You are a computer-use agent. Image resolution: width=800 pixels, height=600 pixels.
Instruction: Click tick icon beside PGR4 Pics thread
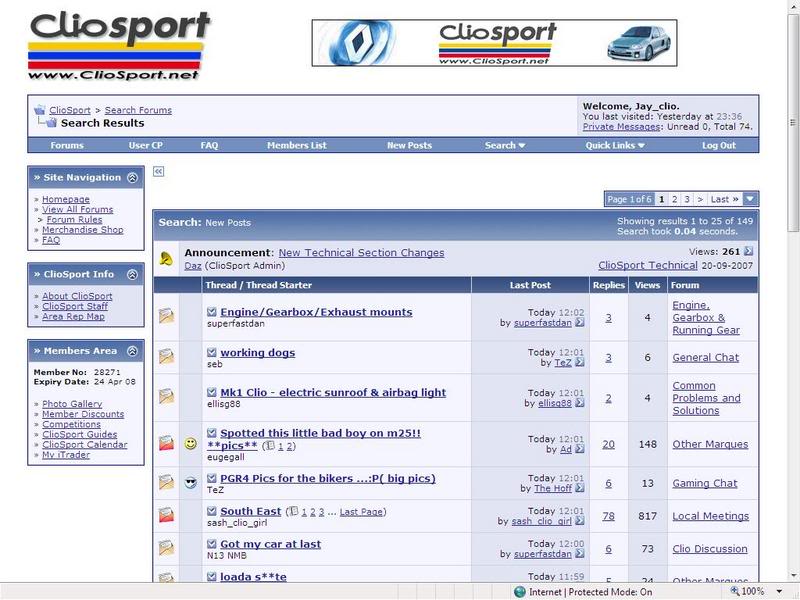coord(212,478)
